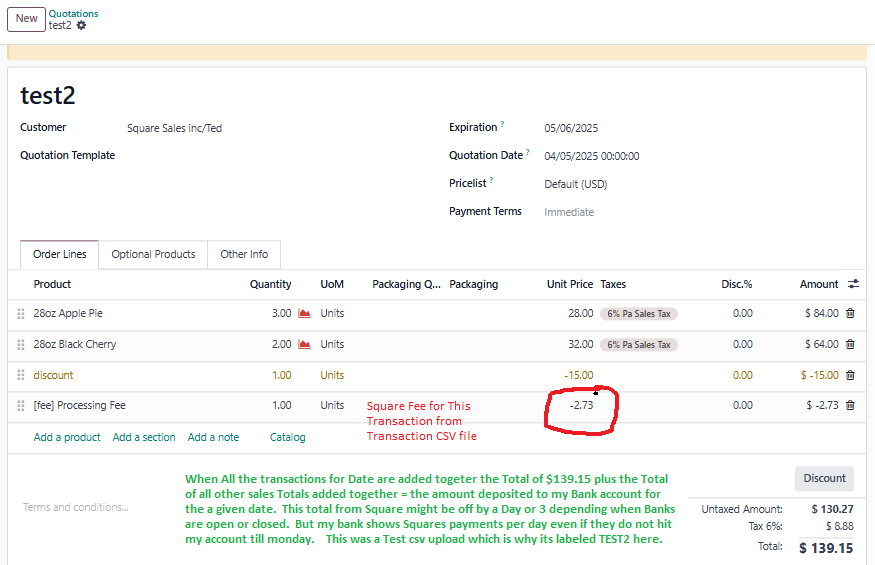The height and width of the screenshot is (565, 875).
Task: Click the gear icon next to test2
Action: (x=81, y=25)
